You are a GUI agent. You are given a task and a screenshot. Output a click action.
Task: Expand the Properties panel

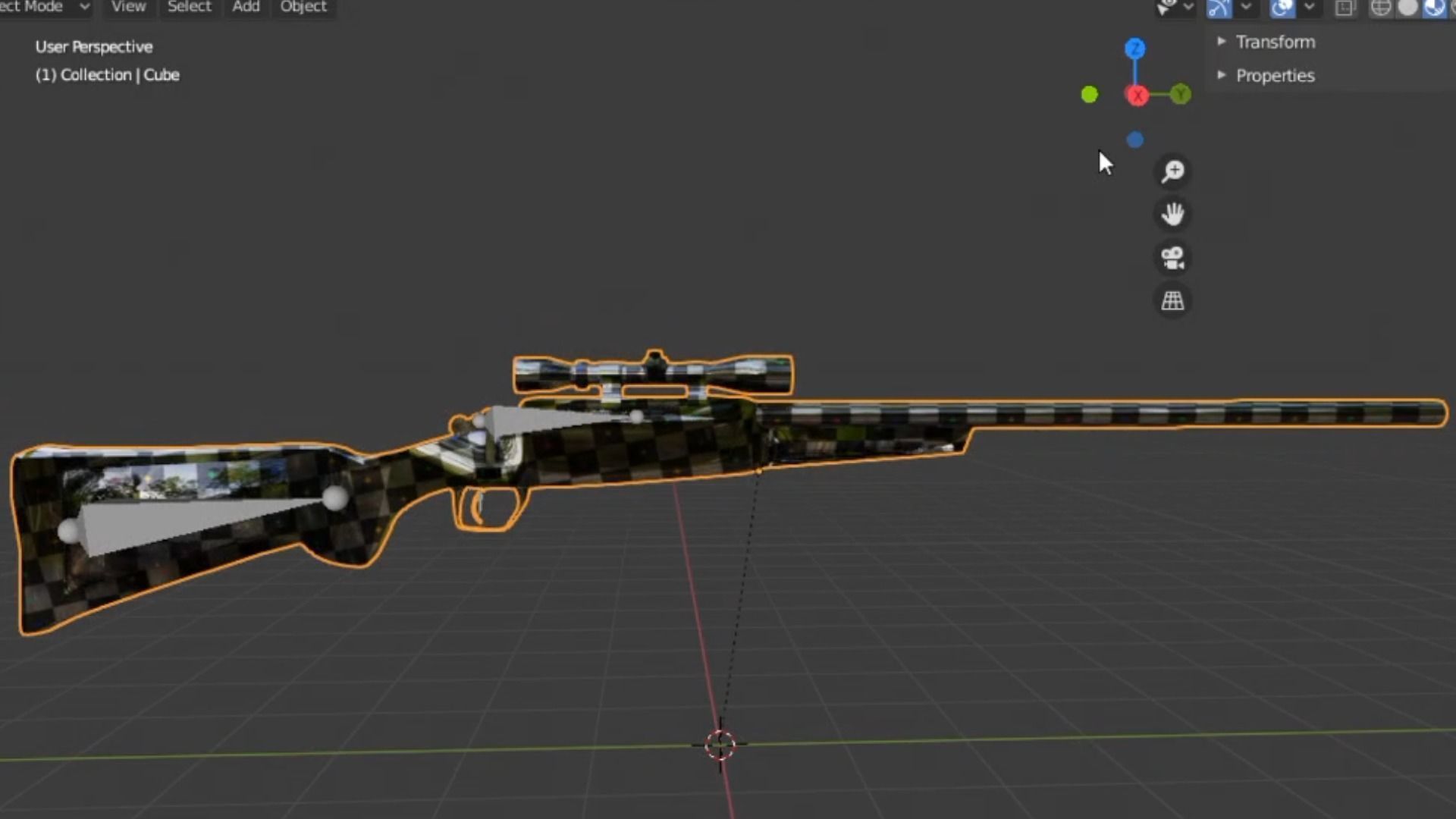click(1275, 76)
